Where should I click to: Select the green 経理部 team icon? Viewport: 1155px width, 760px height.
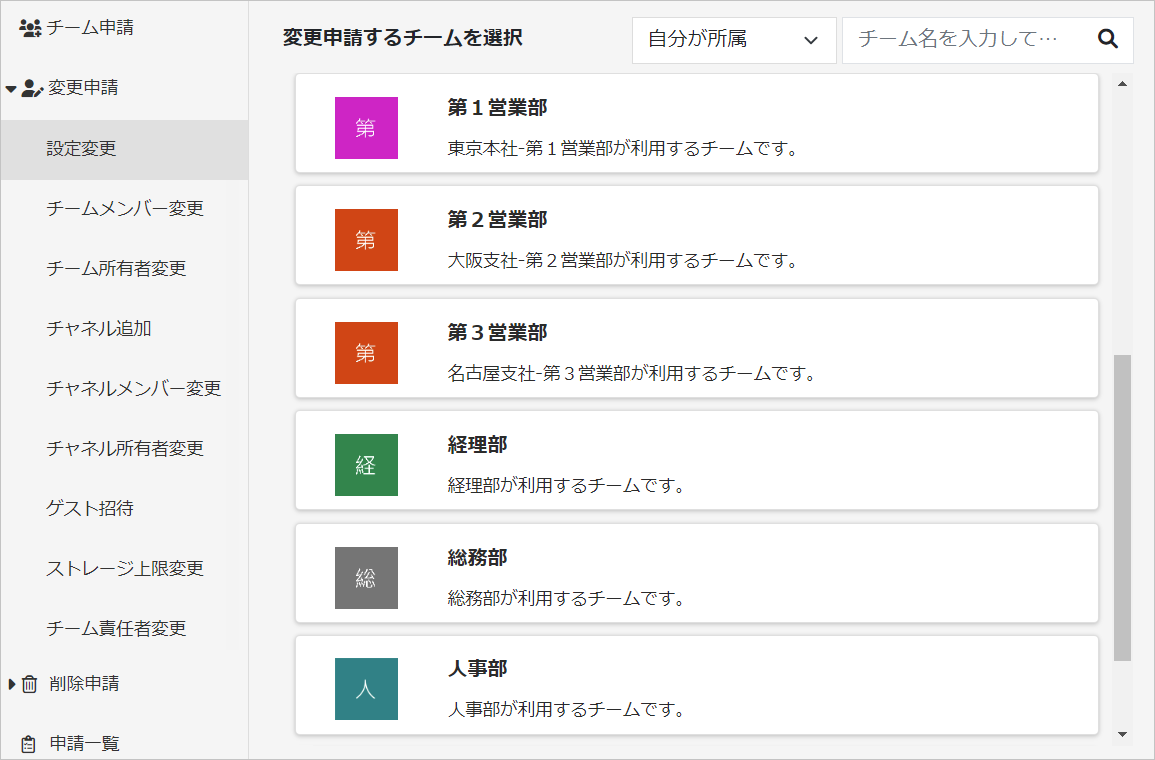[x=366, y=465]
